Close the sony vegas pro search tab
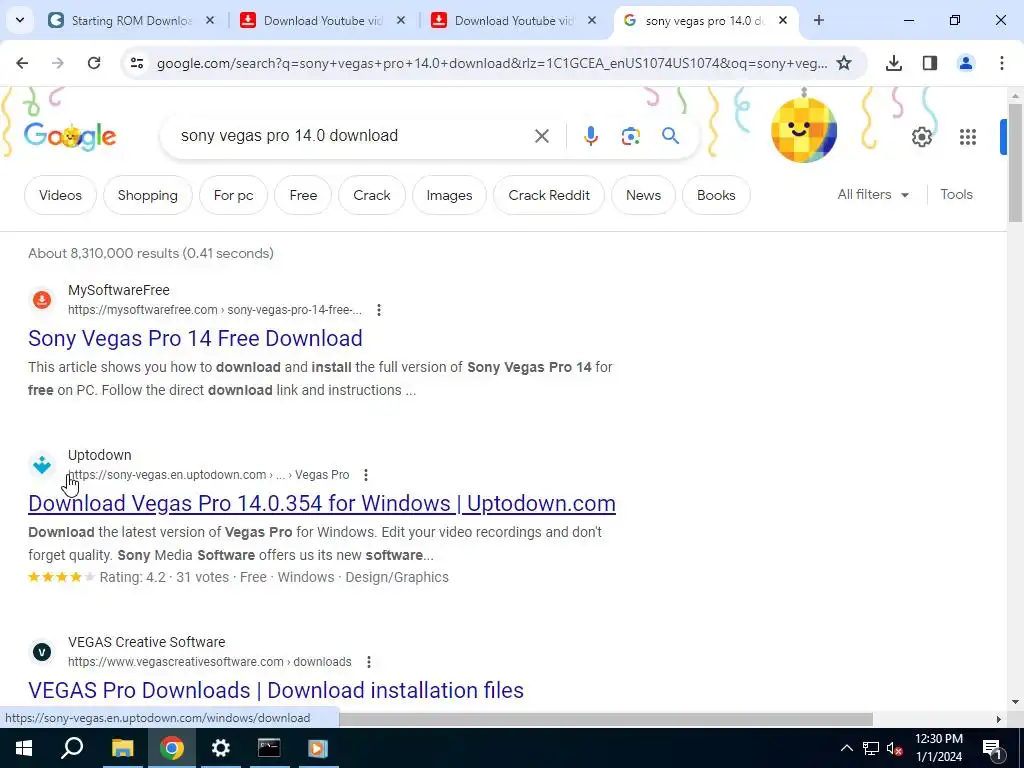 [783, 21]
